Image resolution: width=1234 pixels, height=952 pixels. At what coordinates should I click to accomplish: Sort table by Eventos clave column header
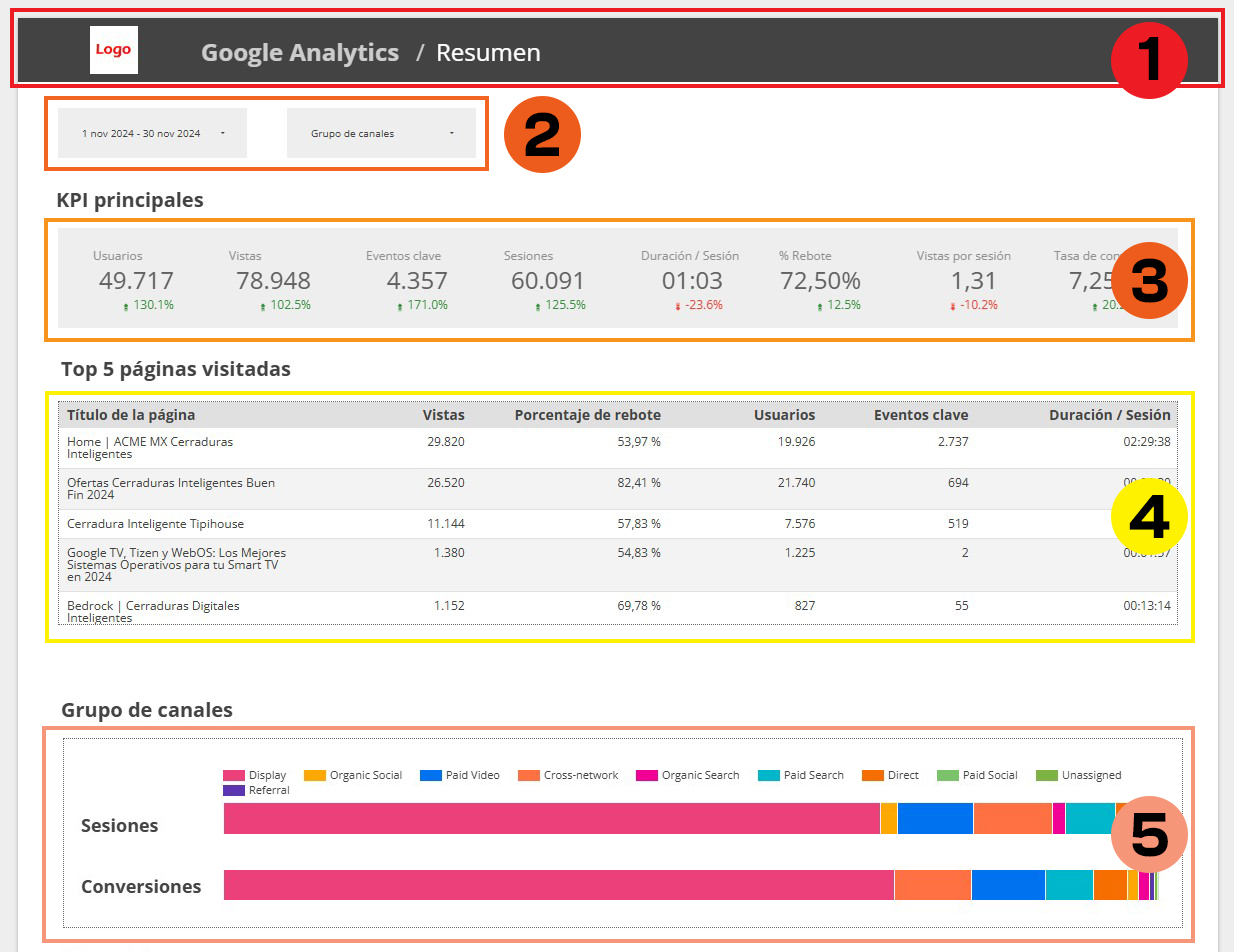[921, 415]
